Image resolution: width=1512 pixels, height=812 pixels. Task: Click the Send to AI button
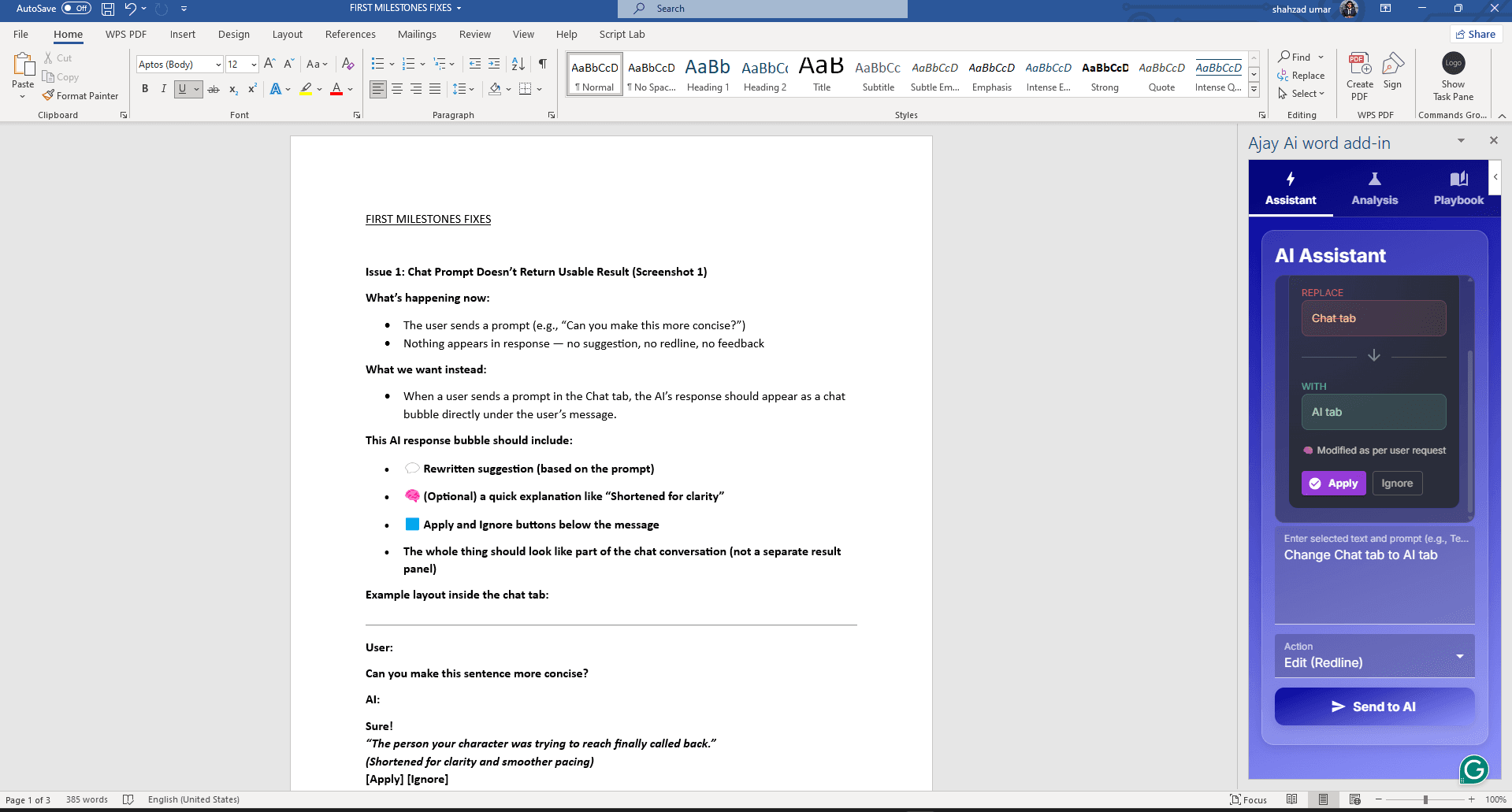pyautogui.click(x=1375, y=706)
